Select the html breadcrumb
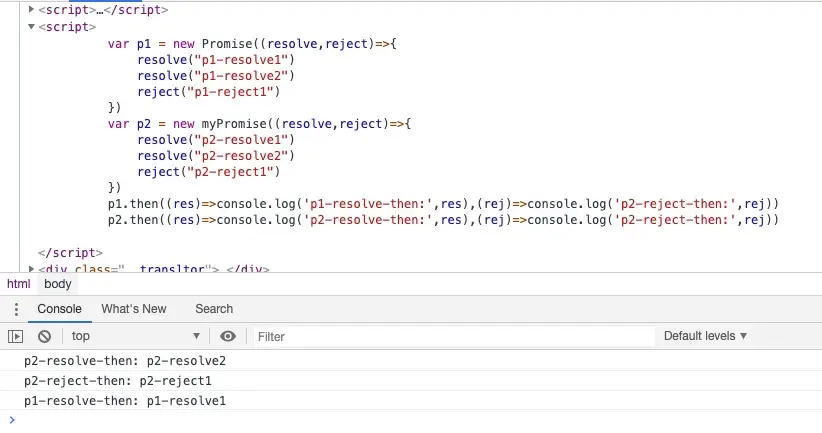This screenshot has width=822, height=433. [x=19, y=284]
